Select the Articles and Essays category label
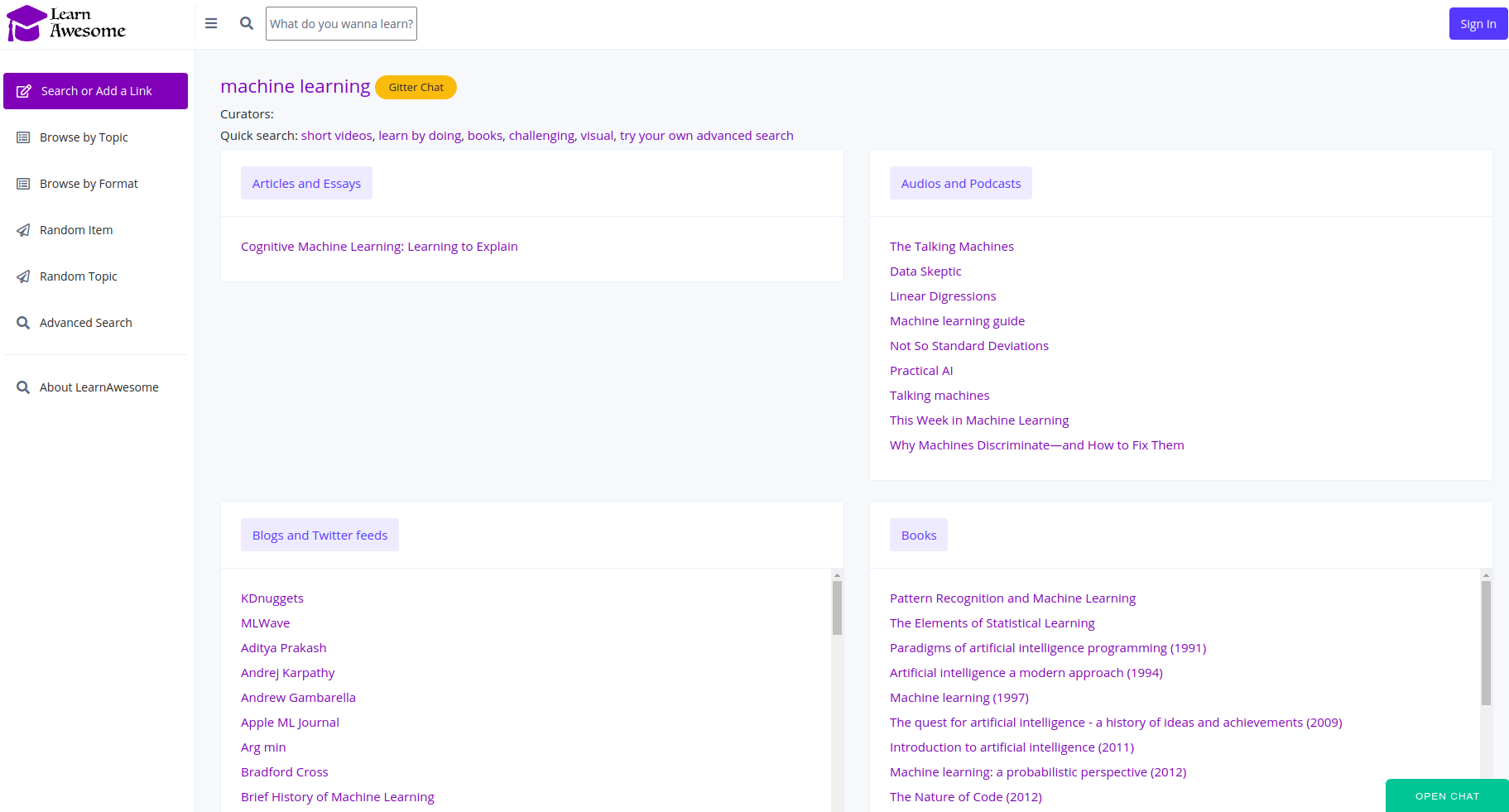This screenshot has width=1509, height=812. 306,183
